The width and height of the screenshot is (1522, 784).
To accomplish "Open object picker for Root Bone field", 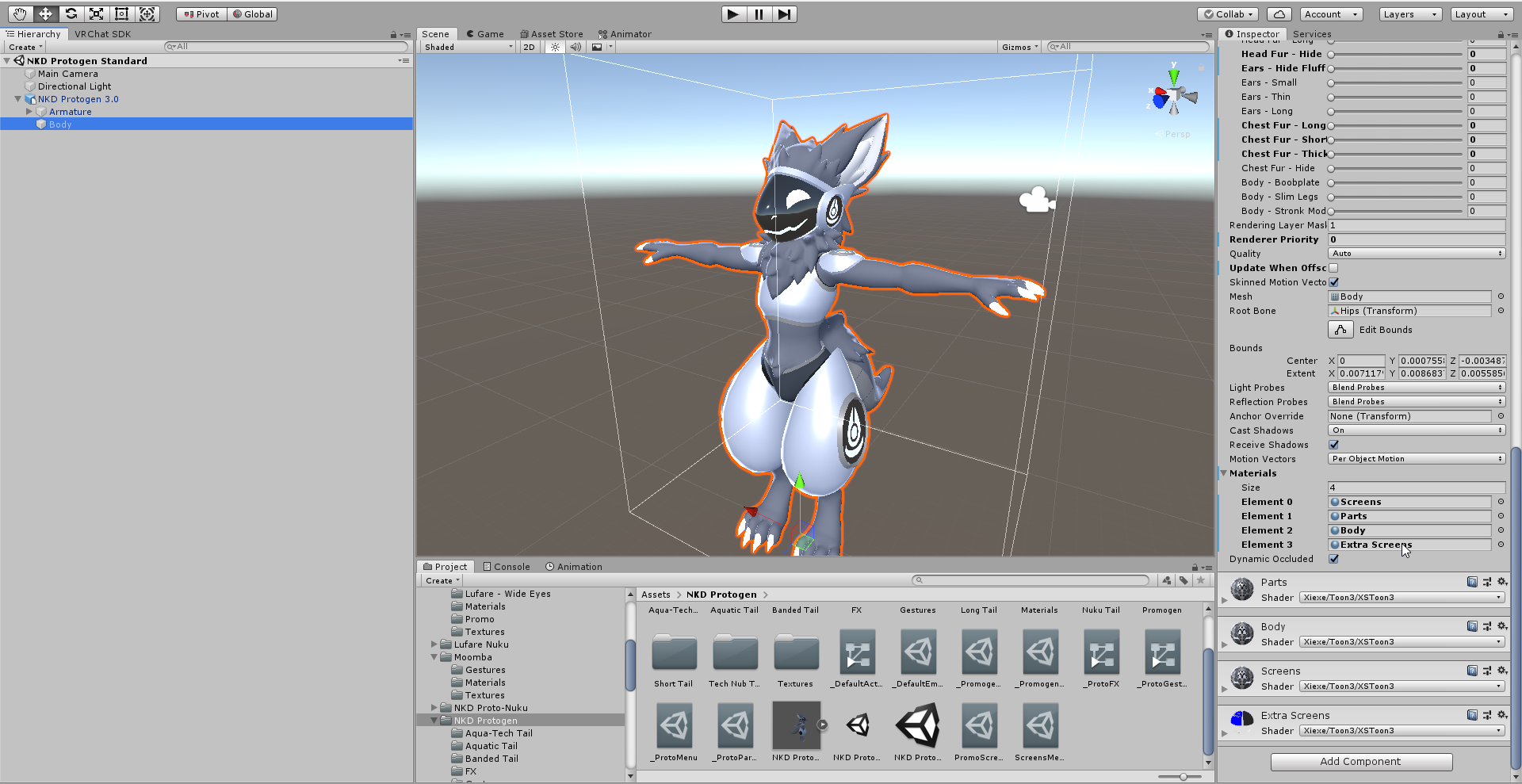I will coord(1501,311).
